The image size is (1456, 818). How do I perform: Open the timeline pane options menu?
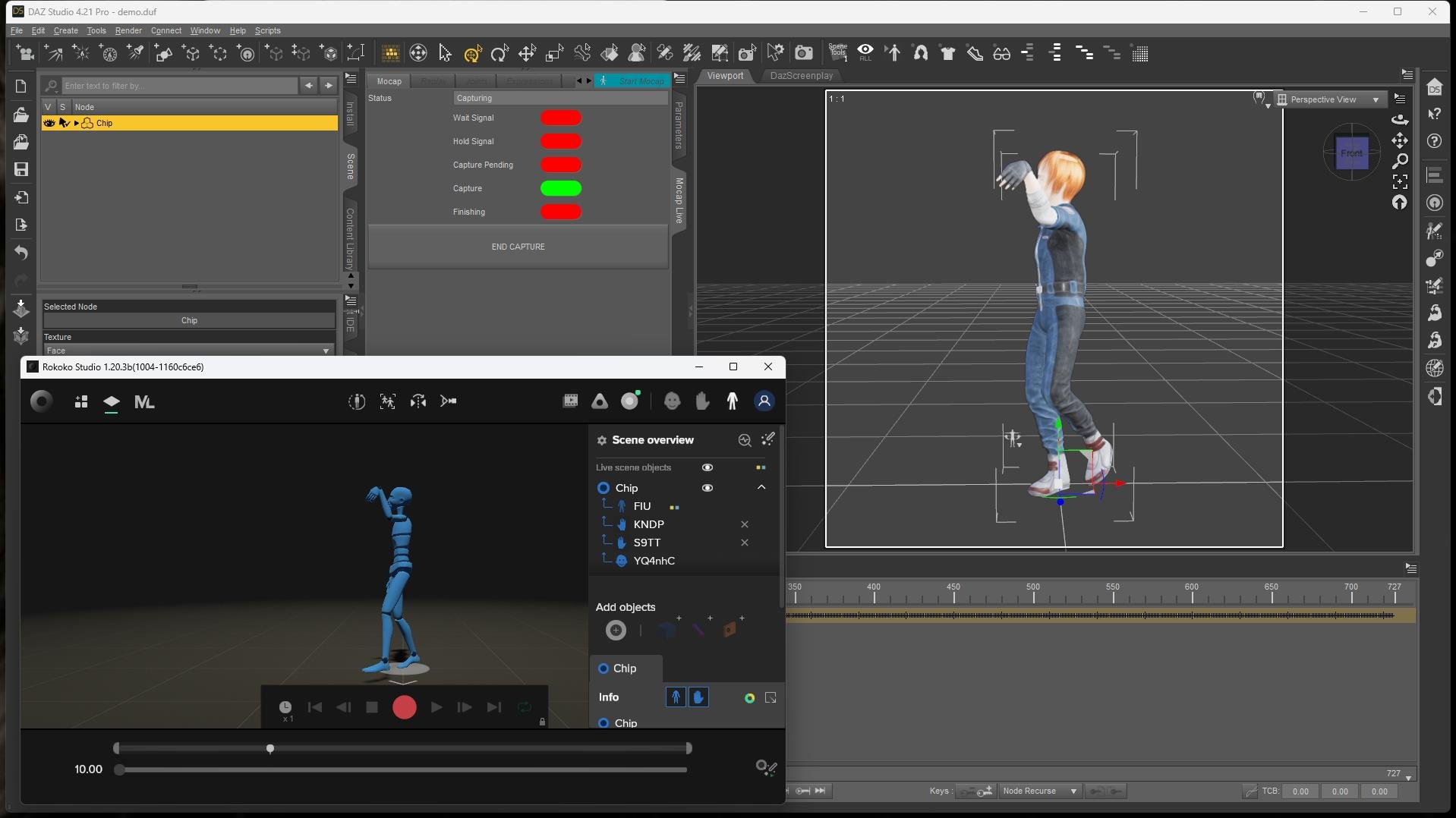1410,568
